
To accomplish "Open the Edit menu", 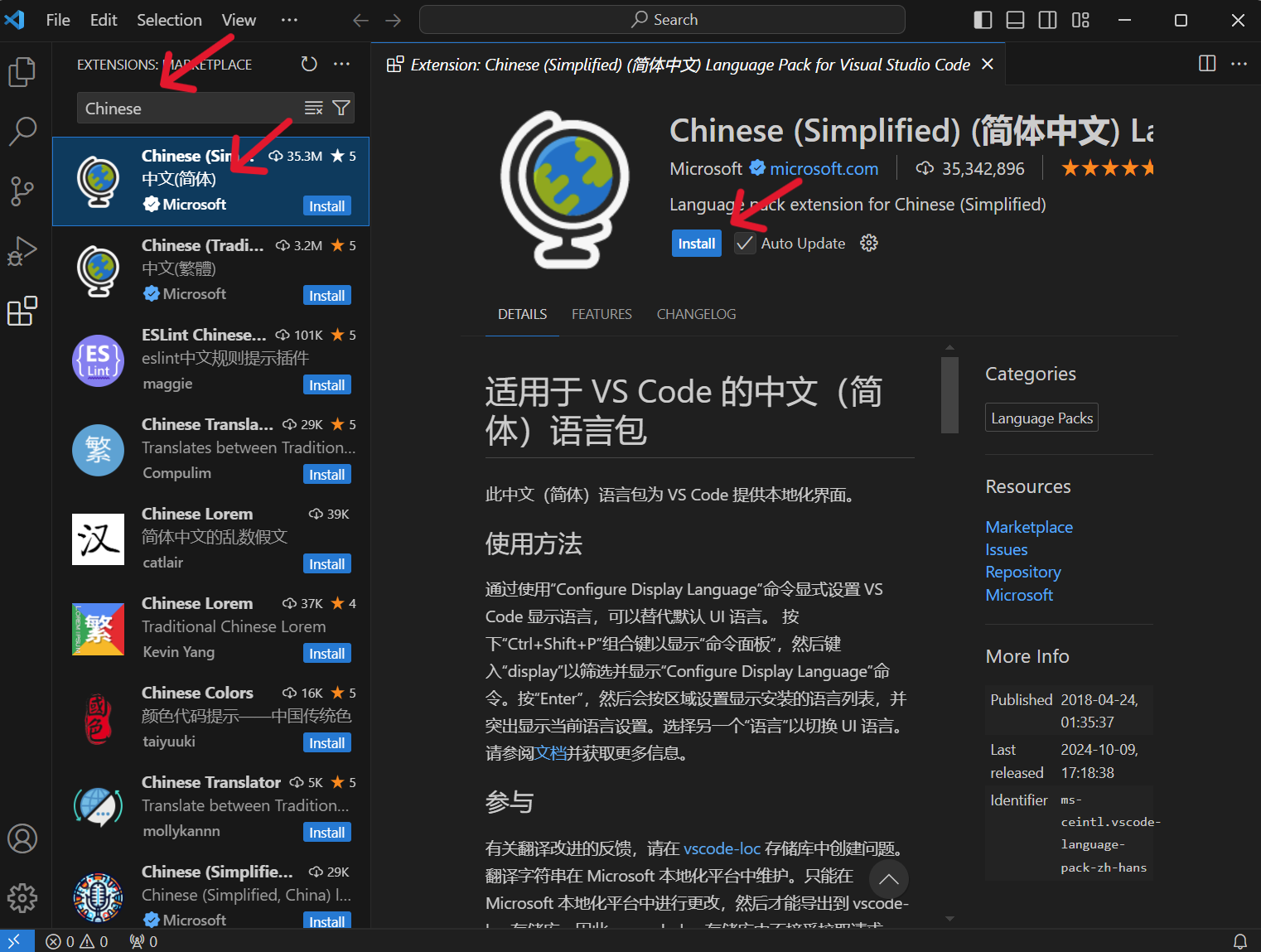I will point(104,20).
